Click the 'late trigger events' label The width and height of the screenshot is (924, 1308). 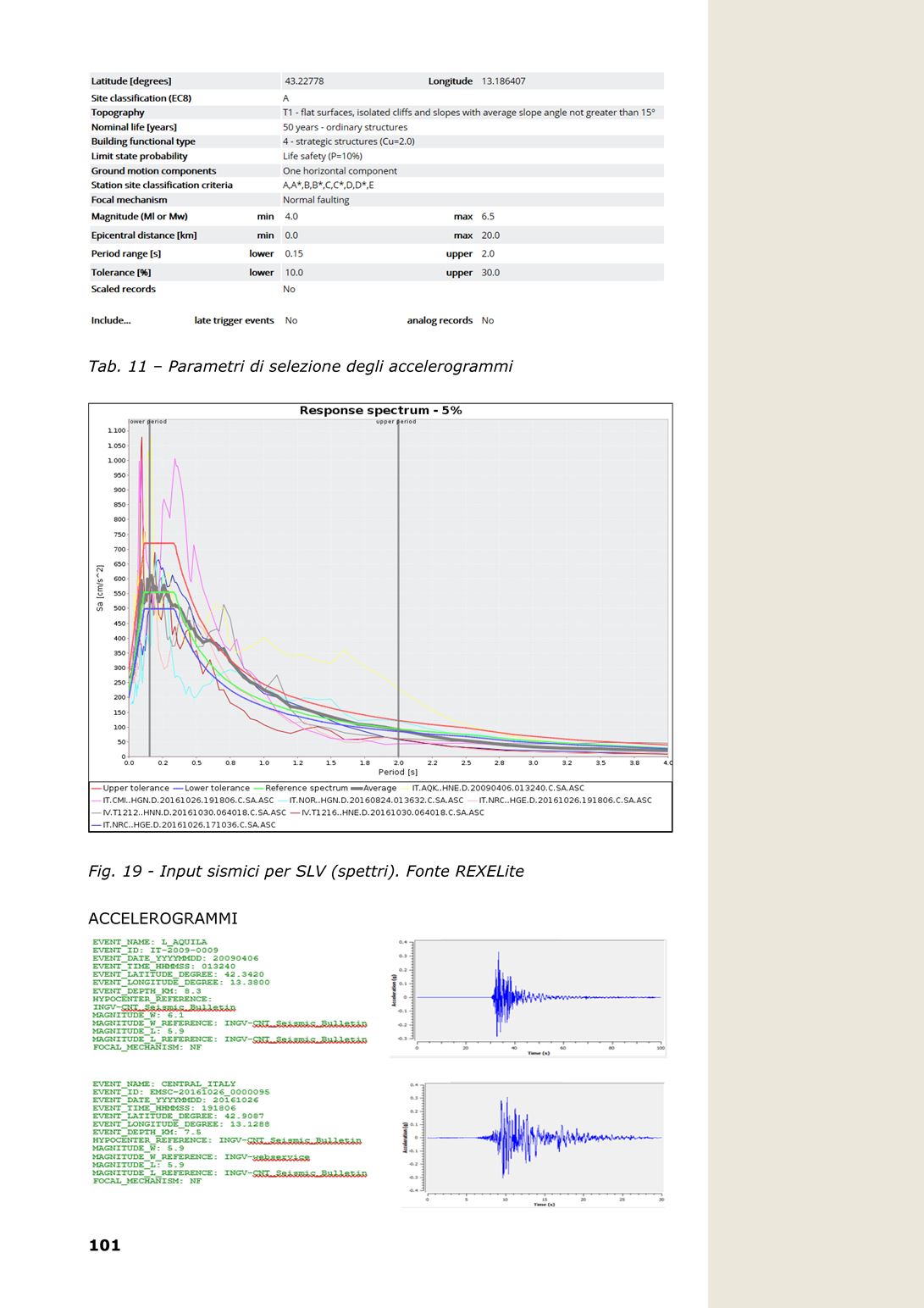pos(235,321)
